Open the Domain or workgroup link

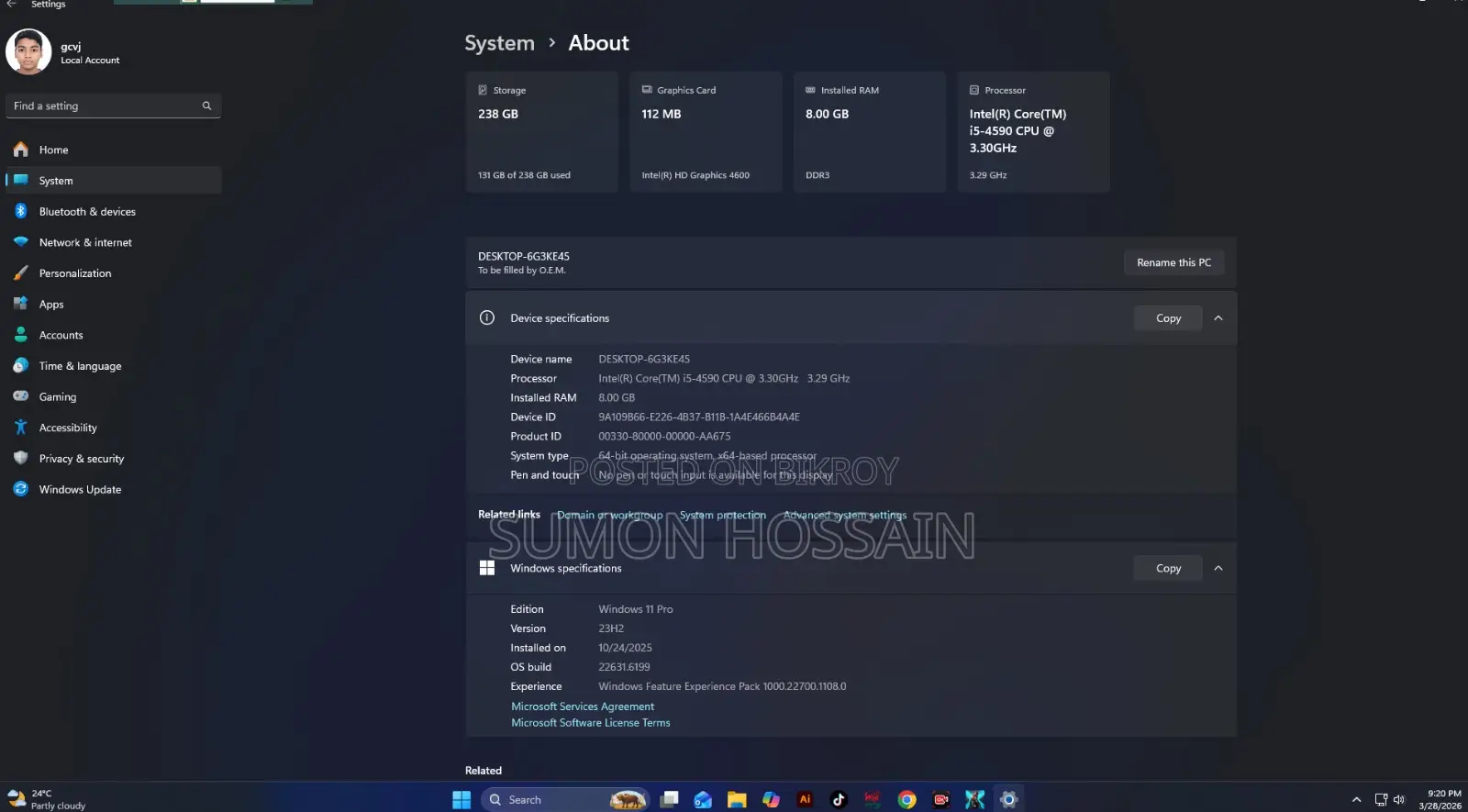(609, 515)
